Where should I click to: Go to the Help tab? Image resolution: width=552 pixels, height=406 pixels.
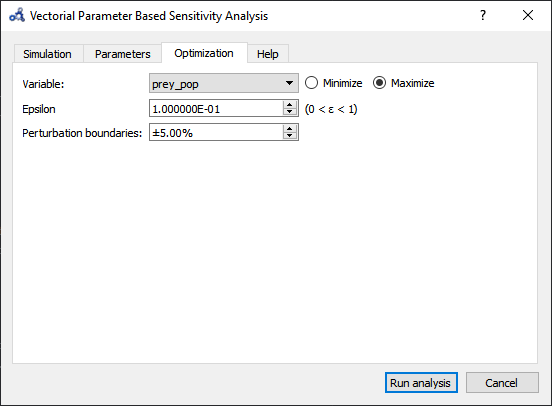268,54
